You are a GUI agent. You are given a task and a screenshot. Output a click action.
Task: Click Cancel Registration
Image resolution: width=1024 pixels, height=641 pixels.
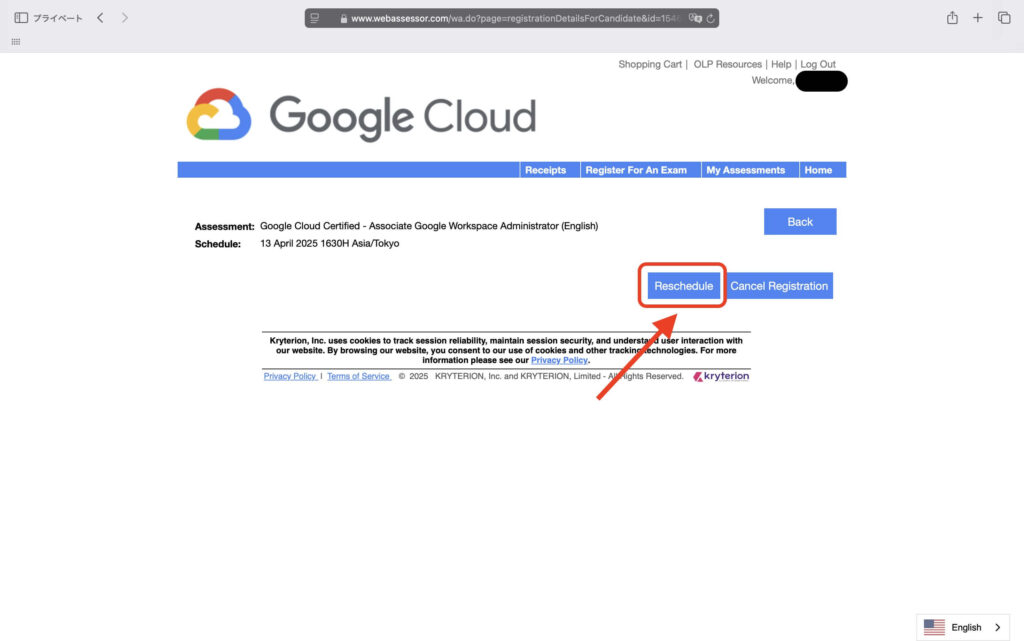[779, 286]
